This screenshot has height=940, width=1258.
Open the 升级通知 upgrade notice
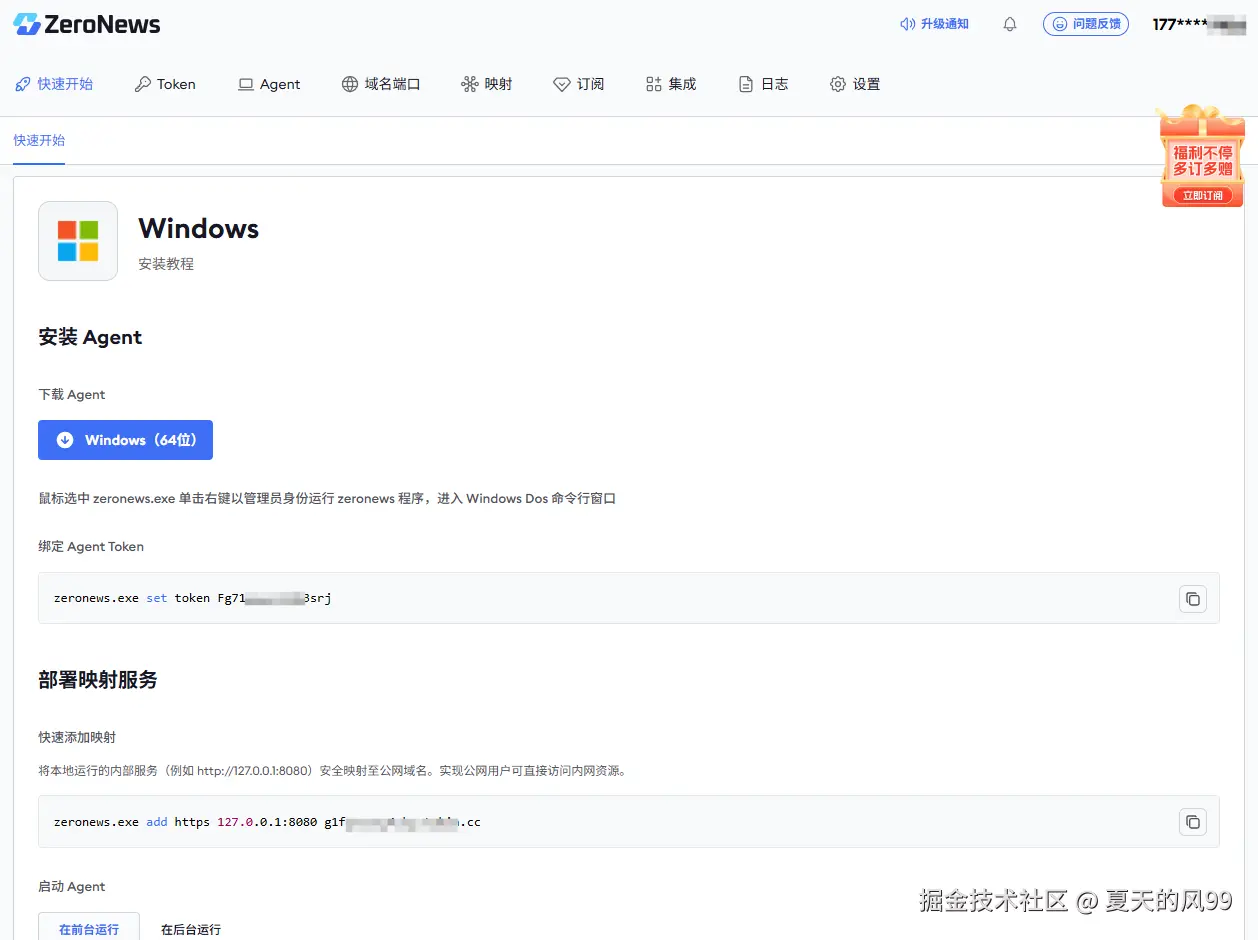coord(934,24)
